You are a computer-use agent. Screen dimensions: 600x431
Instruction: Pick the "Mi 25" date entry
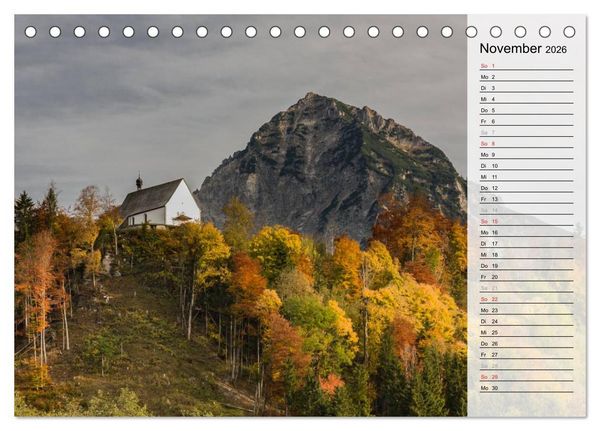pos(527,332)
